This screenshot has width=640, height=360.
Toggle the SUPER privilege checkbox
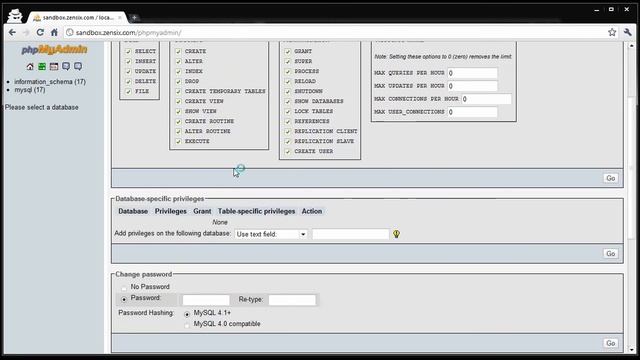tap(288, 61)
